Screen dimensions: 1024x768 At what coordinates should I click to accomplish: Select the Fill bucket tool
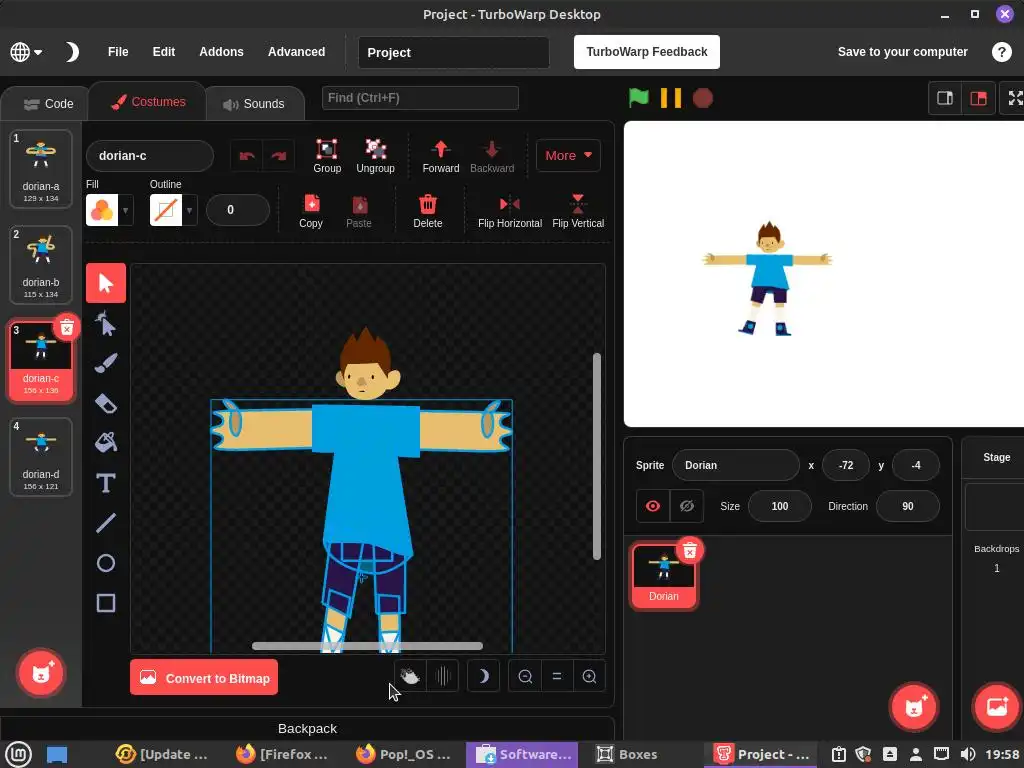click(x=106, y=443)
